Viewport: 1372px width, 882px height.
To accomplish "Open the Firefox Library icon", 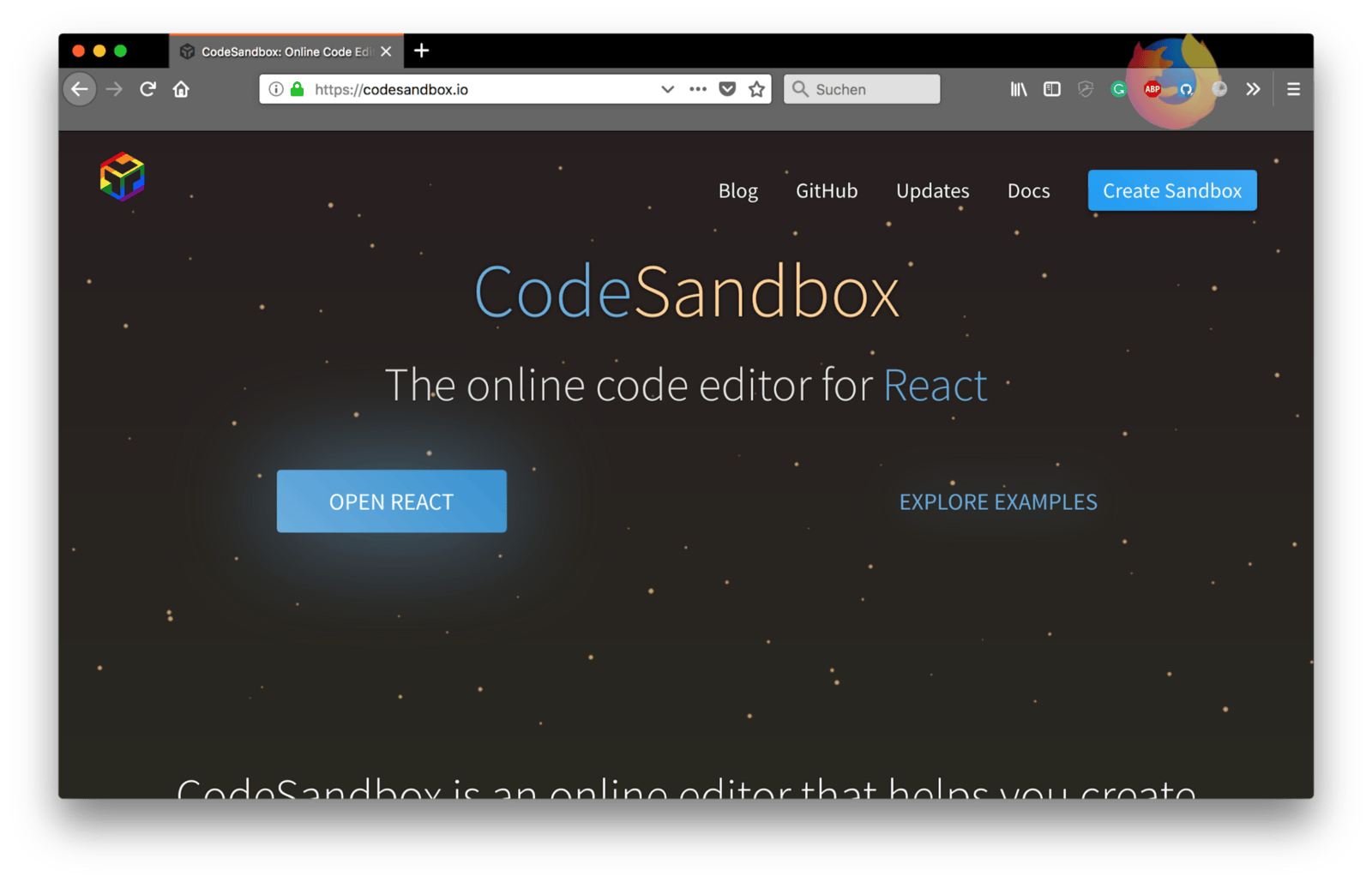I will pos(1018,89).
